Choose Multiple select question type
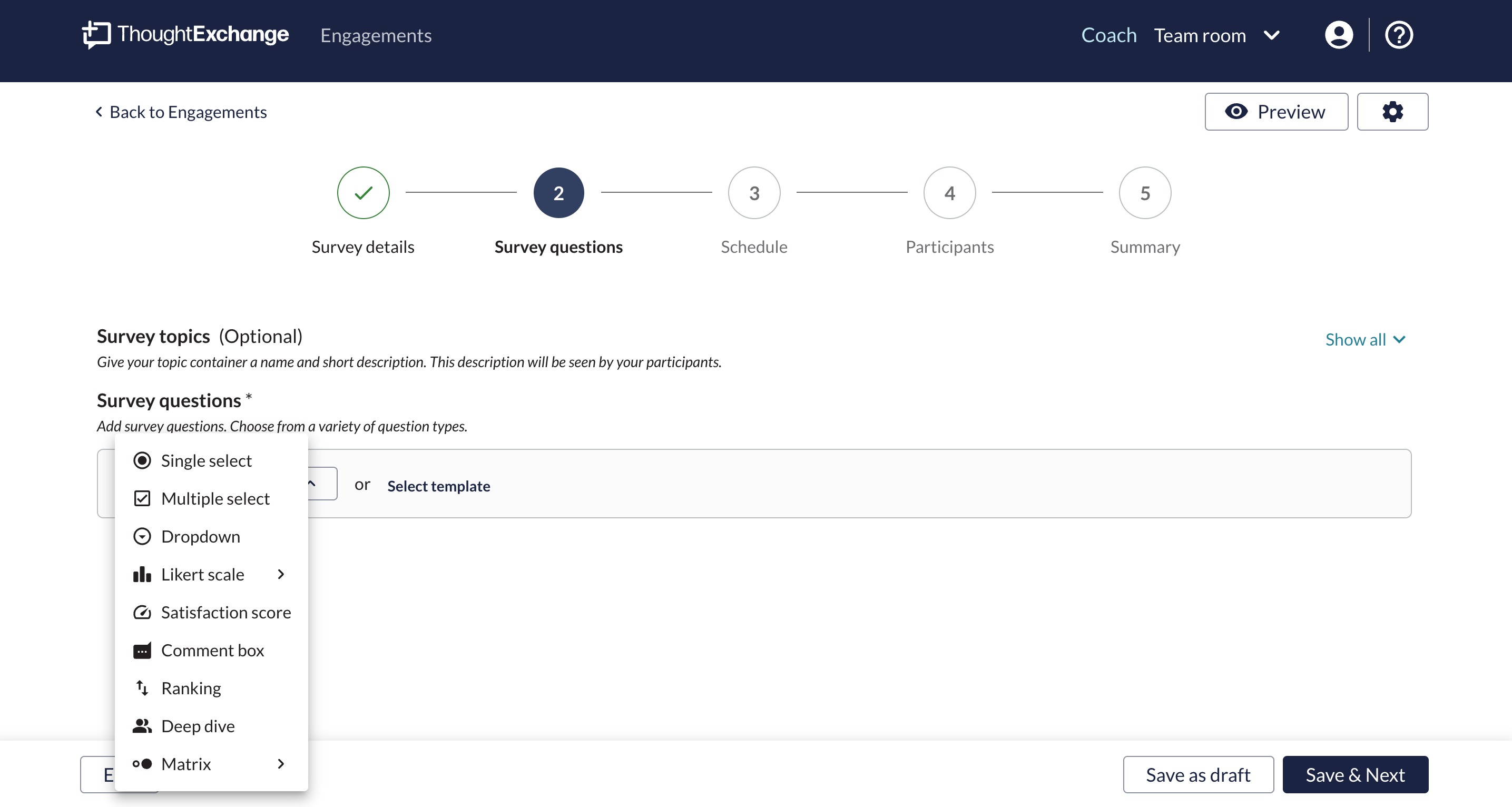1512x807 pixels. pyautogui.click(x=211, y=498)
